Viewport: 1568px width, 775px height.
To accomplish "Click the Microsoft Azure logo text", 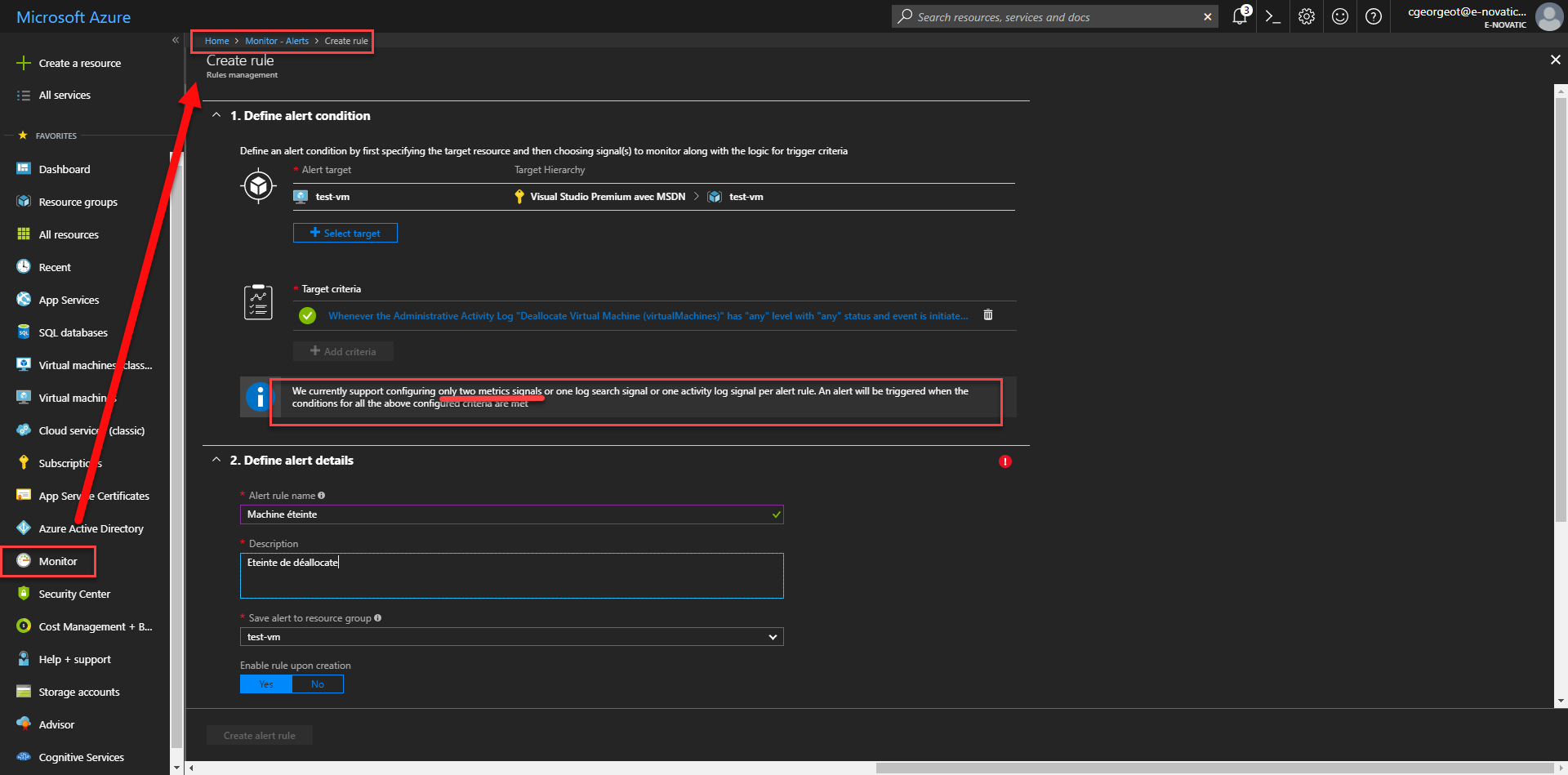I will point(73,17).
